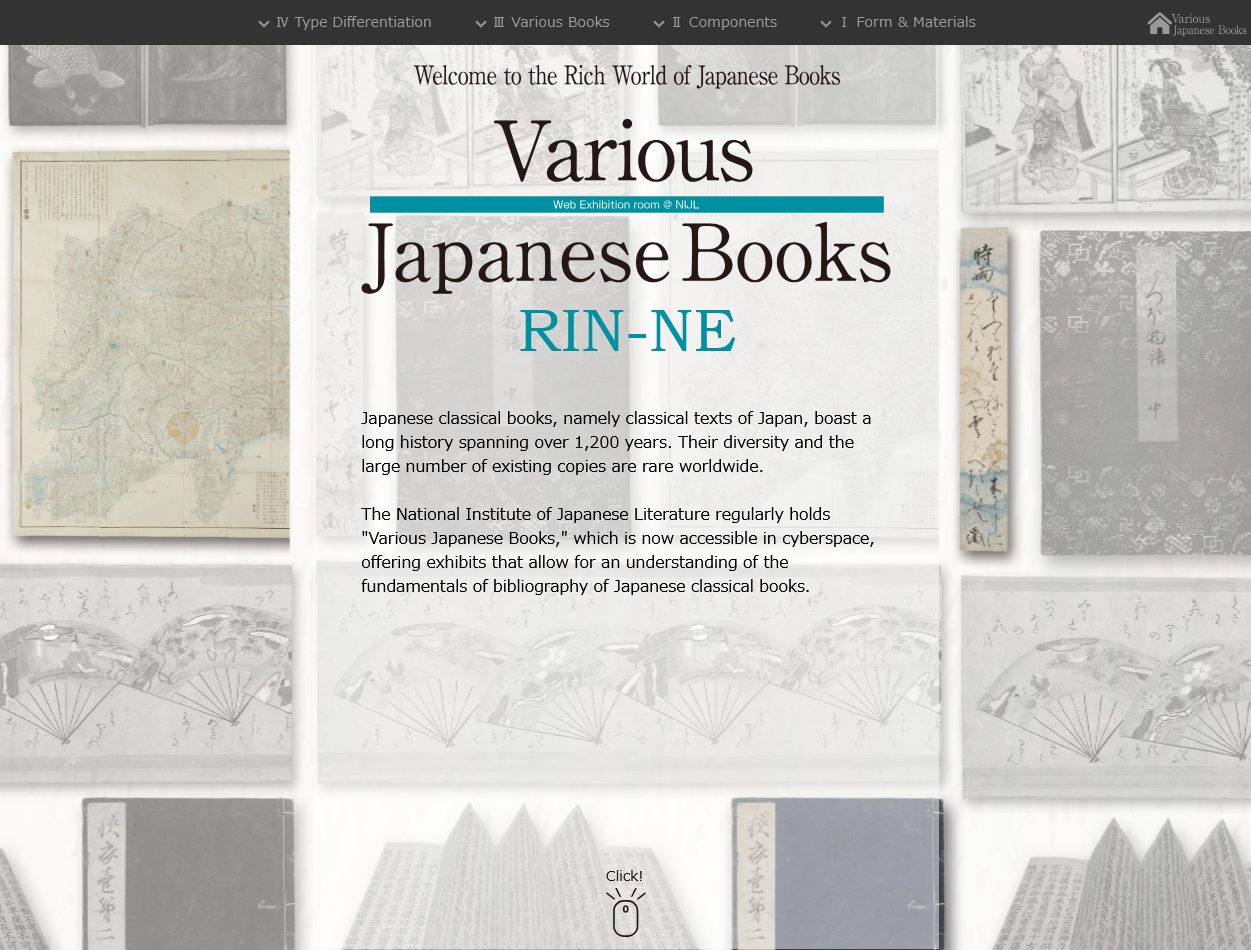
Task: Click the Welcome to the Rich World tagline
Action: point(626,76)
